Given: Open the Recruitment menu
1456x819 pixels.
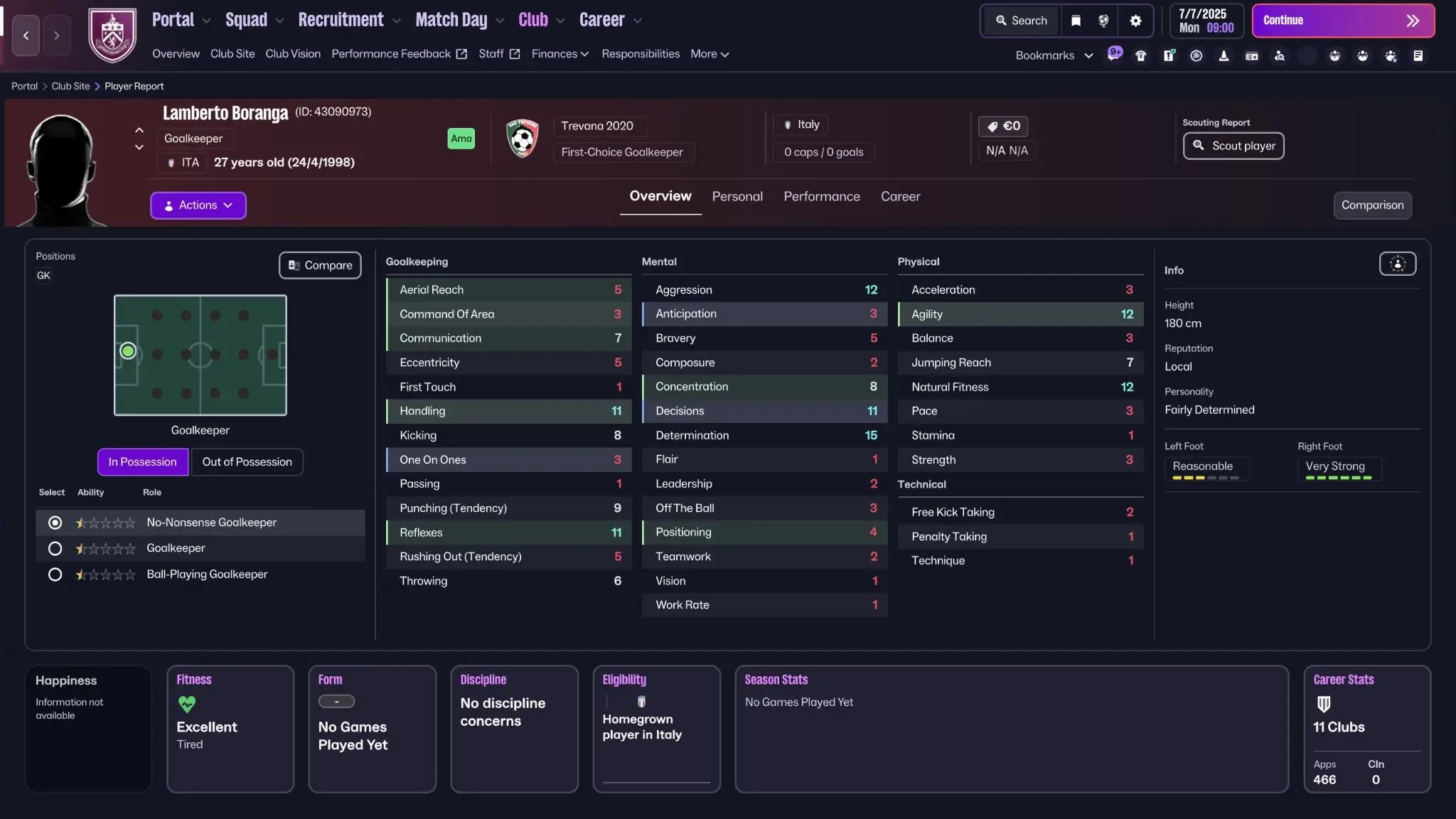Looking at the screenshot, I should 342,20.
